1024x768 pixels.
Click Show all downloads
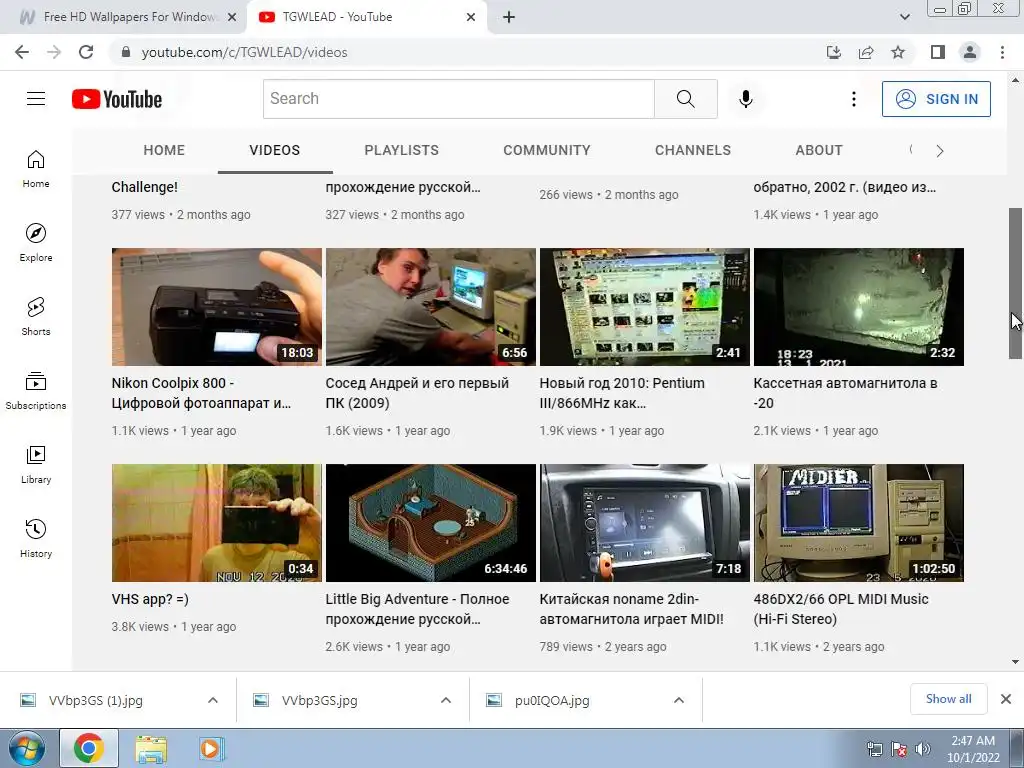tap(948, 699)
